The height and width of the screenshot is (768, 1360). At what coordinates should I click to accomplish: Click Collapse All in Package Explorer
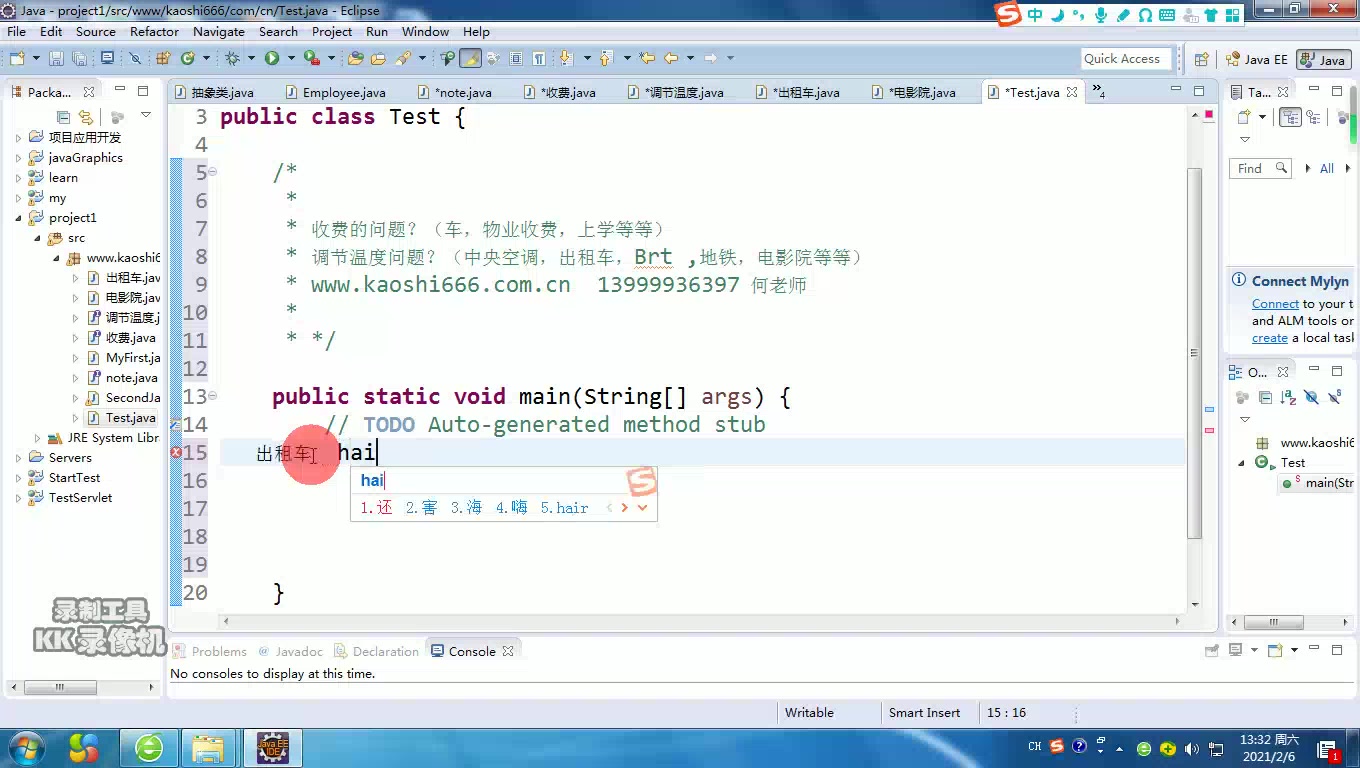(x=64, y=117)
